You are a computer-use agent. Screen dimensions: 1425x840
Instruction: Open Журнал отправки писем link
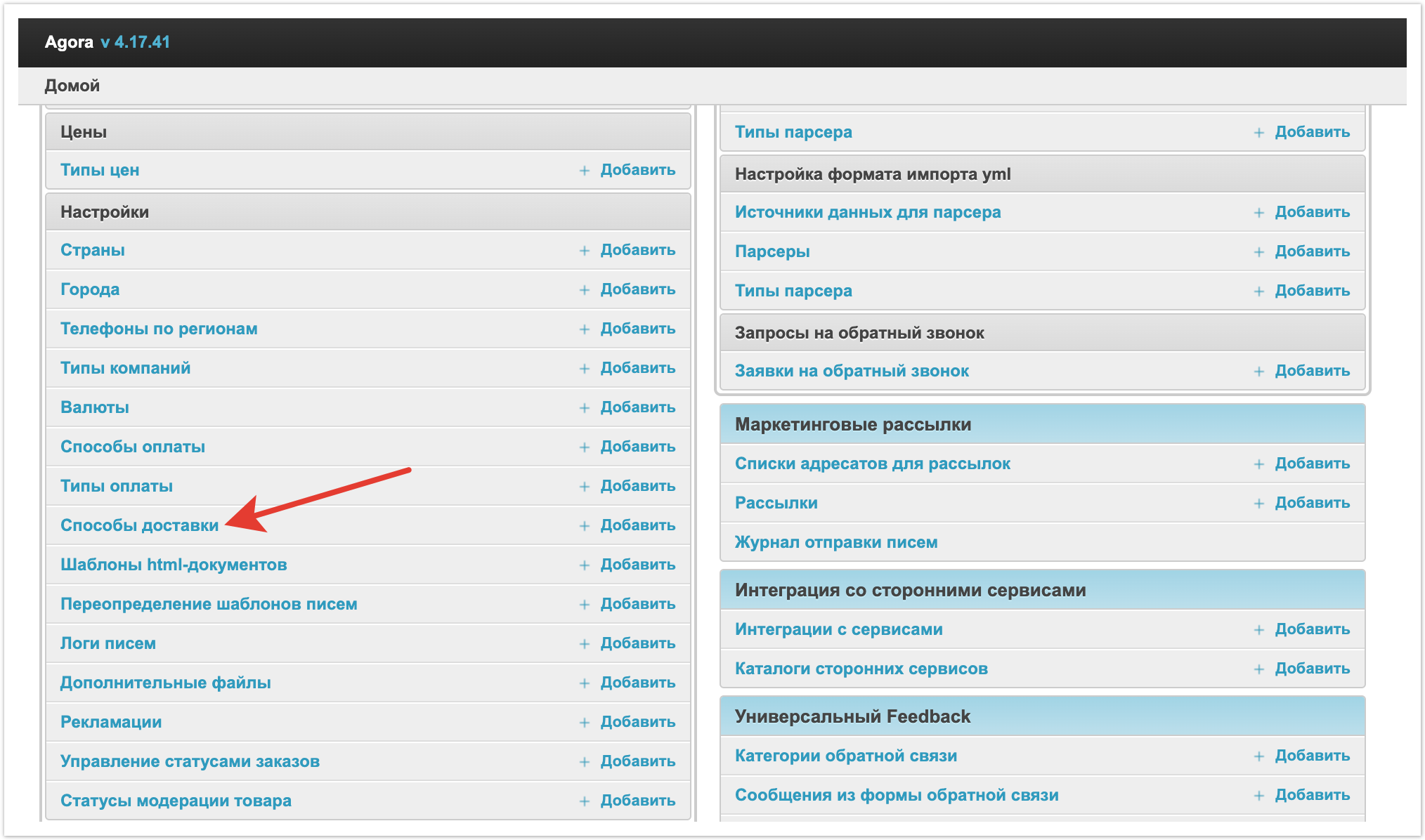click(835, 542)
